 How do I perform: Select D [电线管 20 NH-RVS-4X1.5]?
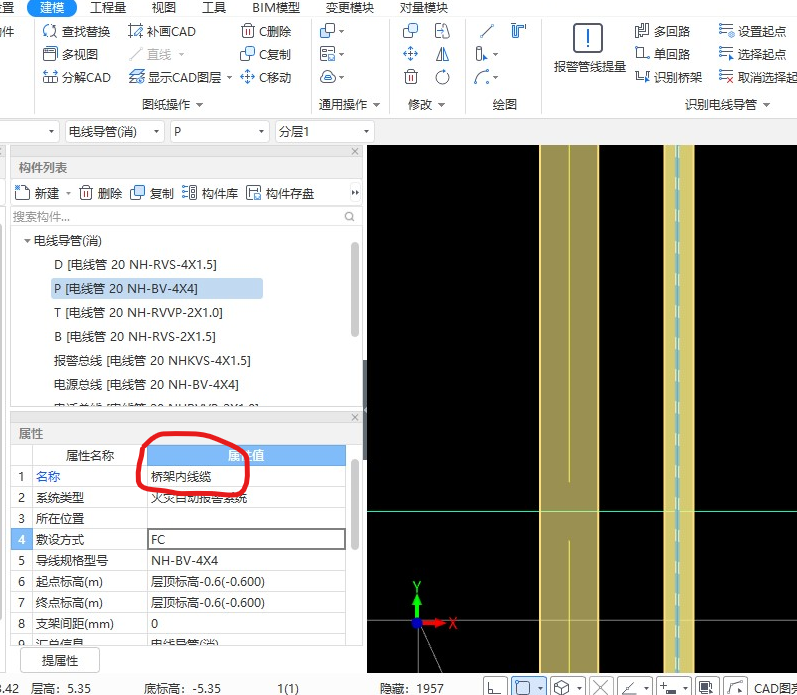(x=135, y=264)
